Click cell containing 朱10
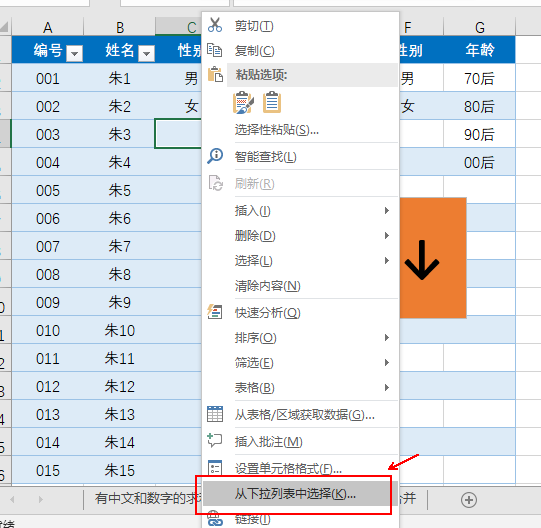Image resolution: width=541 pixels, height=528 pixels. click(x=119, y=330)
